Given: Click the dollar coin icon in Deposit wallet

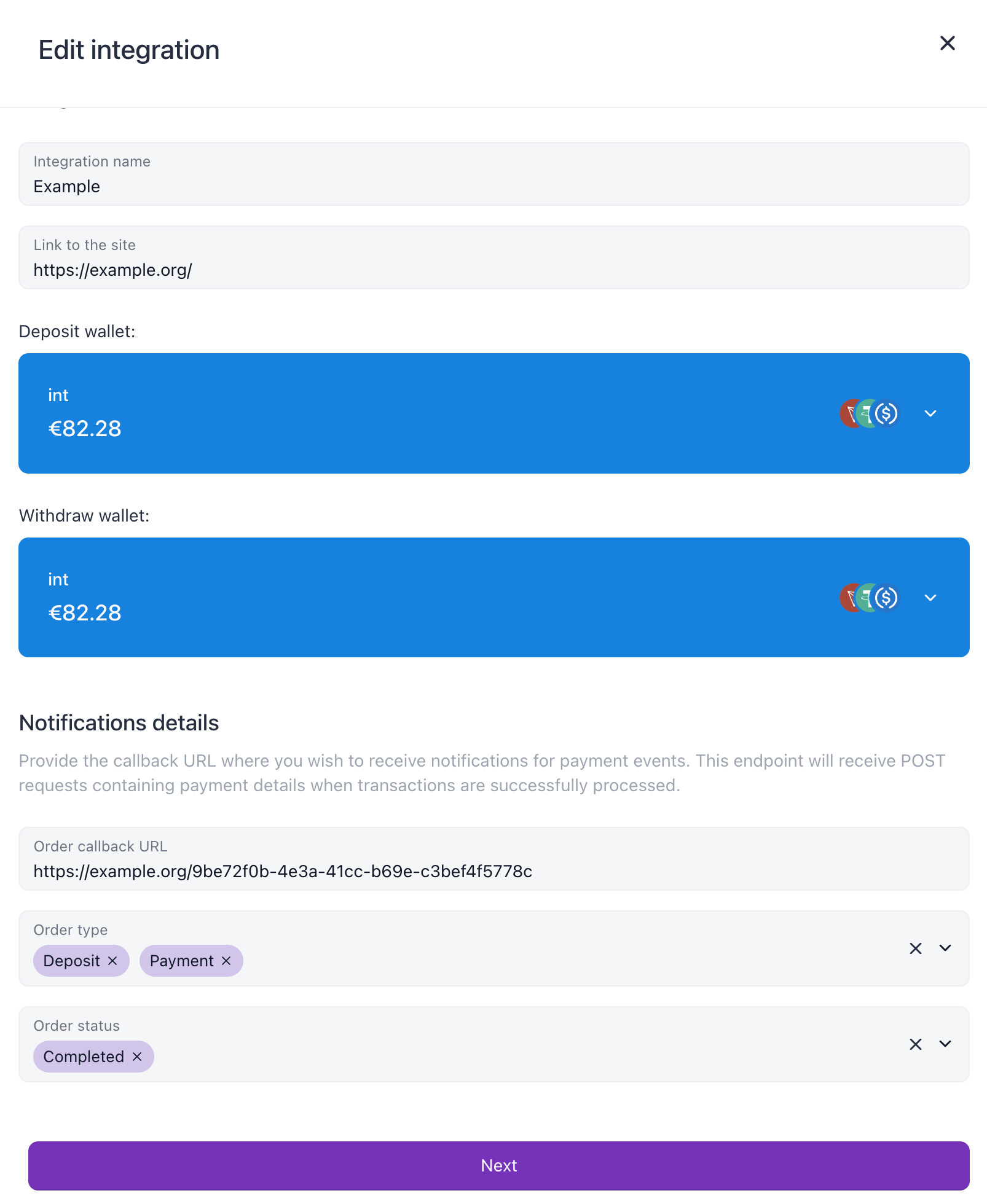Looking at the screenshot, I should click(886, 413).
